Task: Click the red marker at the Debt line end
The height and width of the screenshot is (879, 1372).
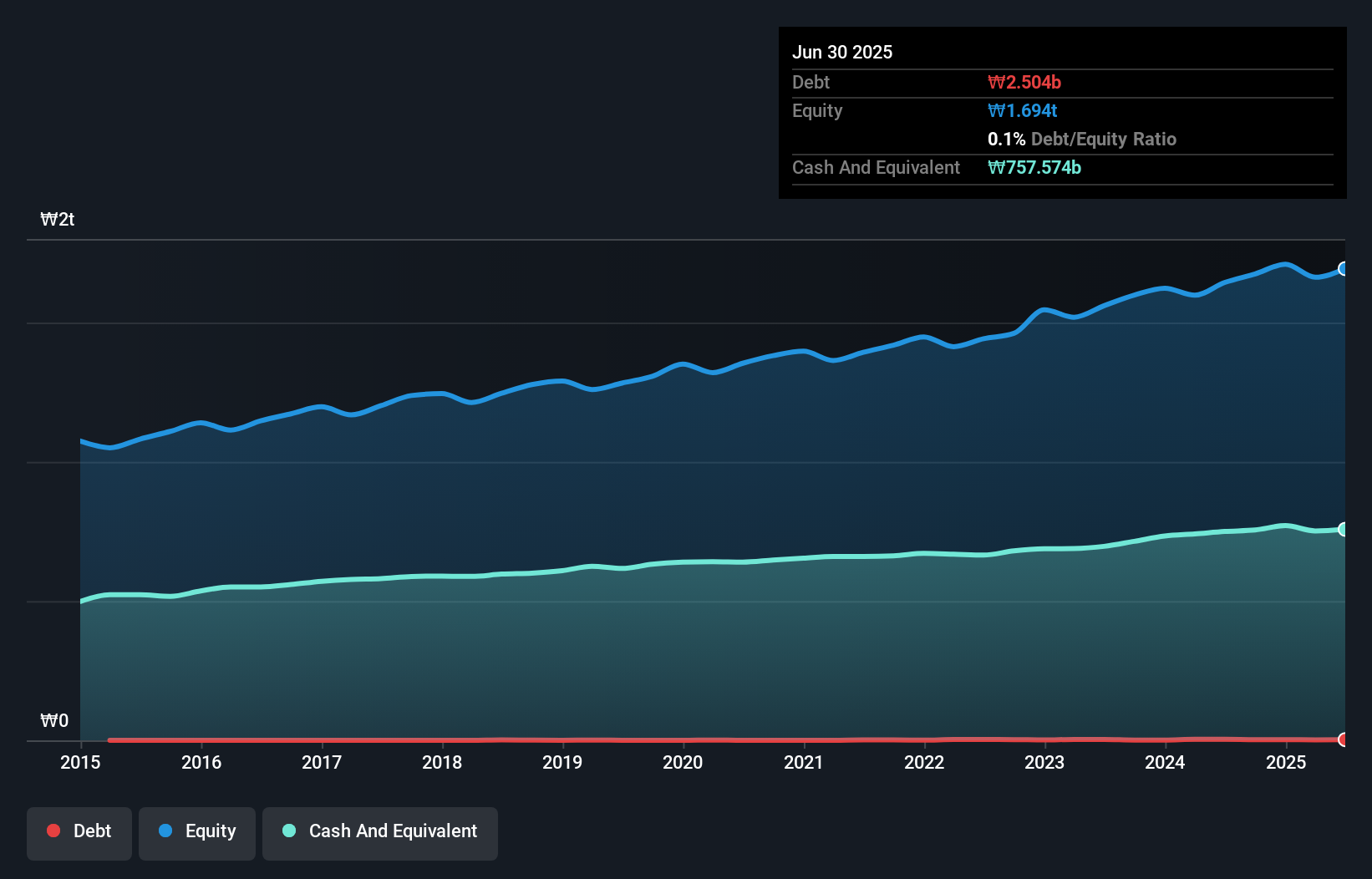Action: coord(1343,740)
